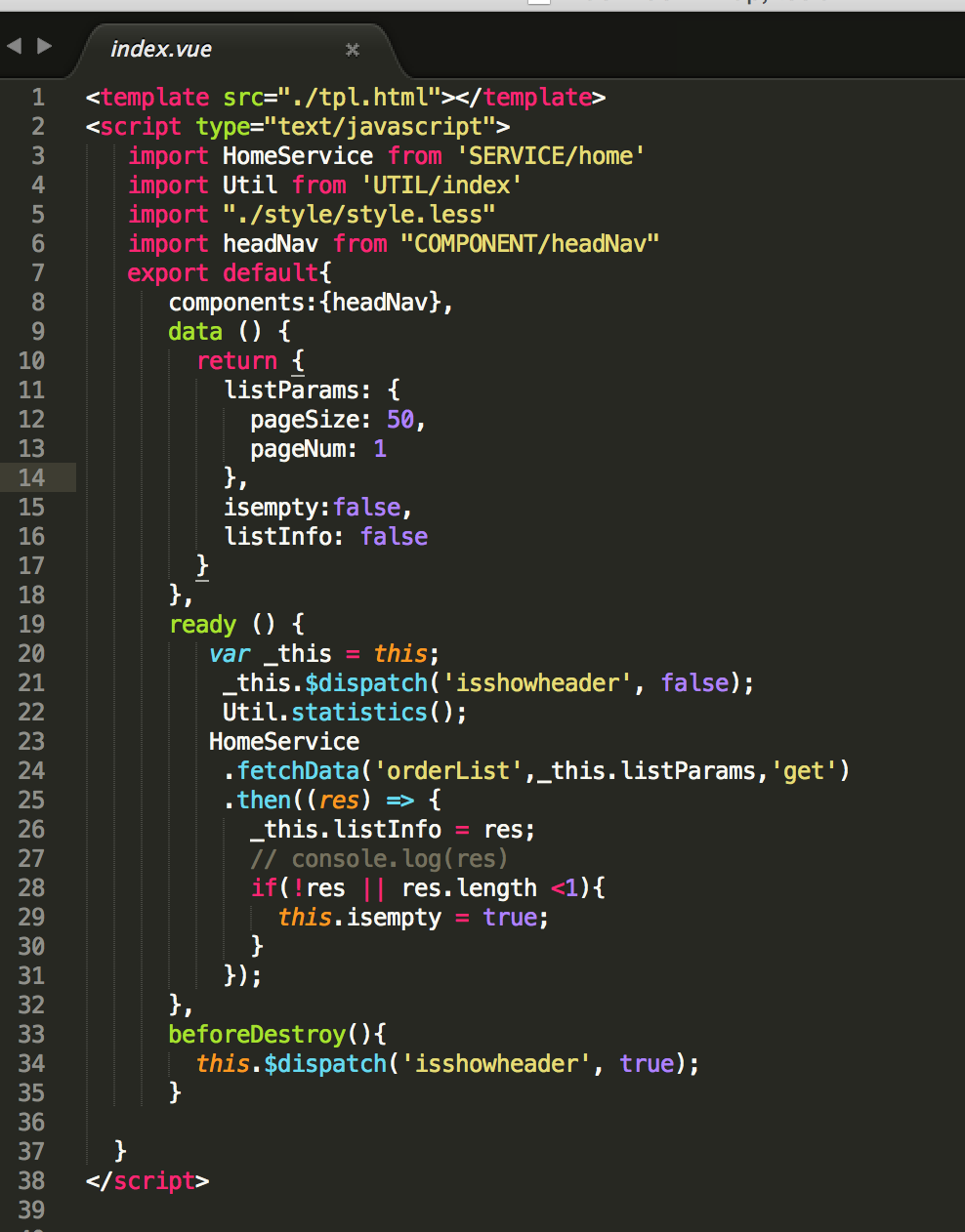Viewport: 965px width, 1232px height.
Task: Click '.then' on line 25
Action: [x=258, y=800]
